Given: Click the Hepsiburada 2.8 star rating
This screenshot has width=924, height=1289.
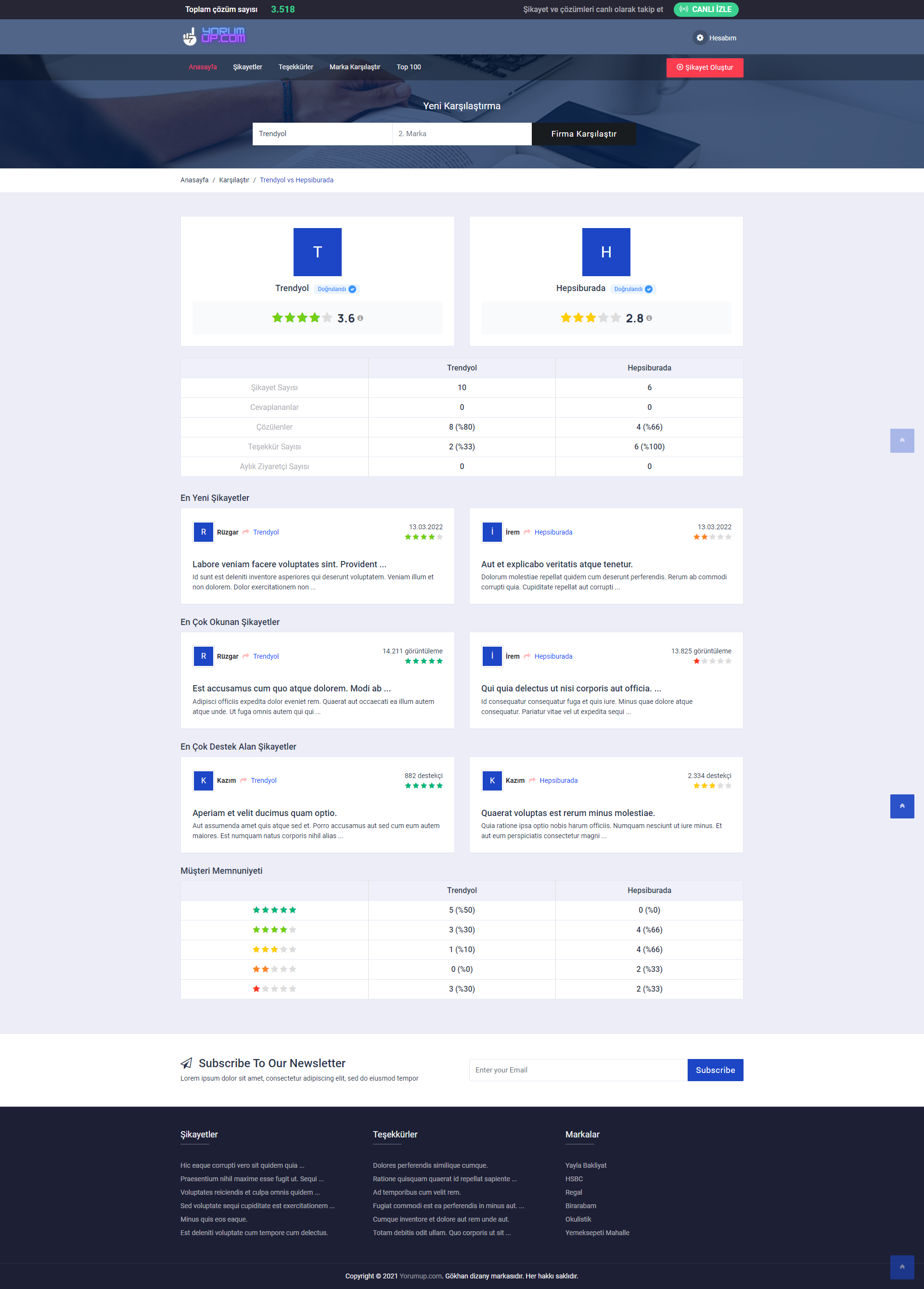Looking at the screenshot, I should click(591, 318).
